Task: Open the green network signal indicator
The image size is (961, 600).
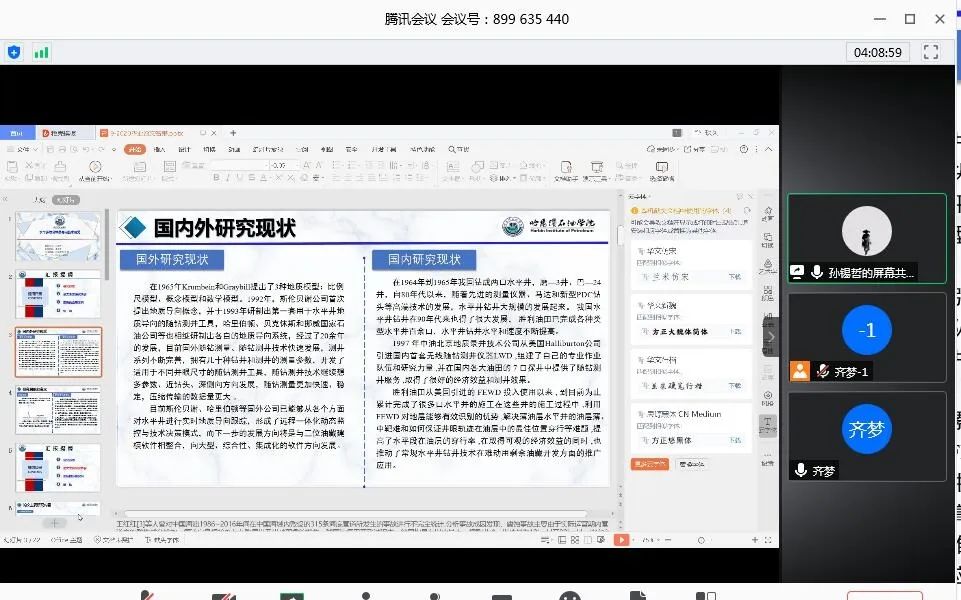Action: point(41,52)
